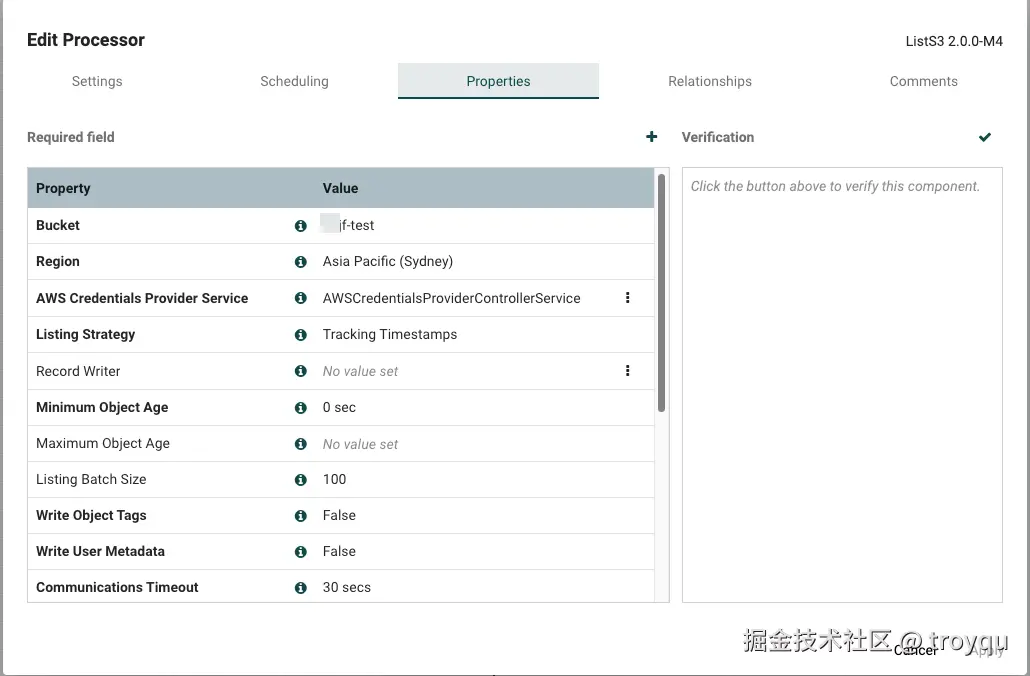Go to the Comments tab
The width and height of the screenshot is (1030, 676).
[923, 82]
